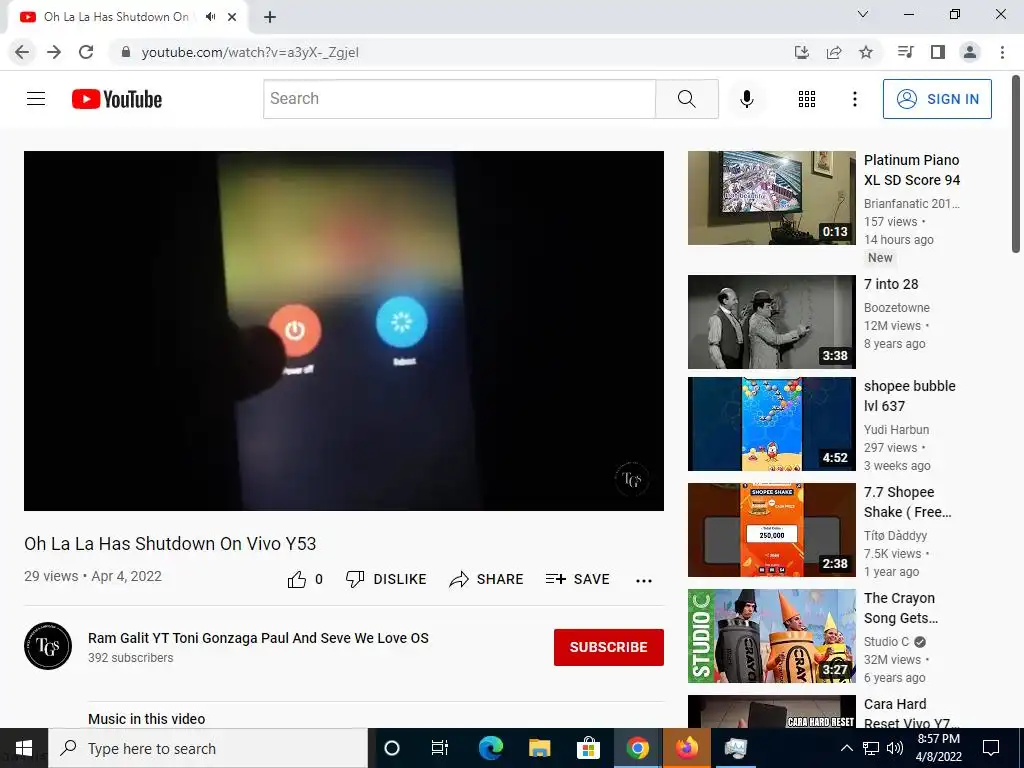Viewport: 1024px width, 768px height.
Task: Open the 7.7 Shopee Shake video title
Action: (x=907, y=502)
